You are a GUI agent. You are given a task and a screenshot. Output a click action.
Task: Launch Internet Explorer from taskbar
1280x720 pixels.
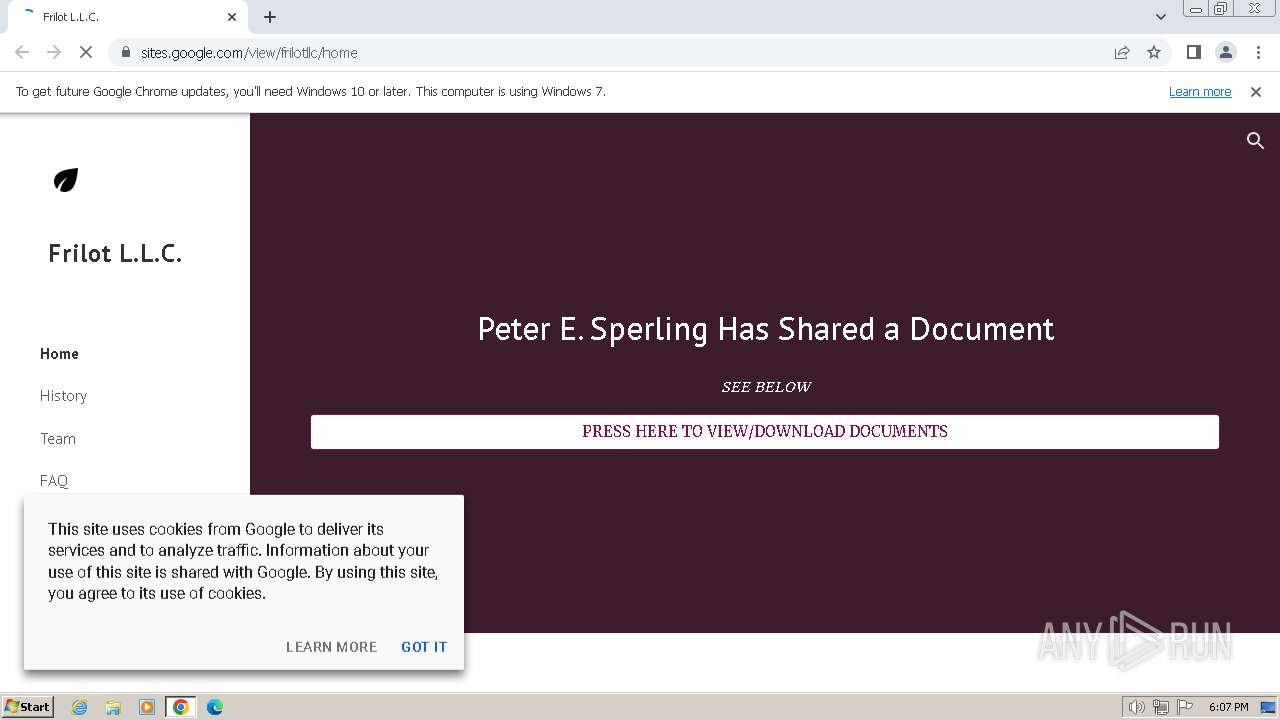[80, 707]
